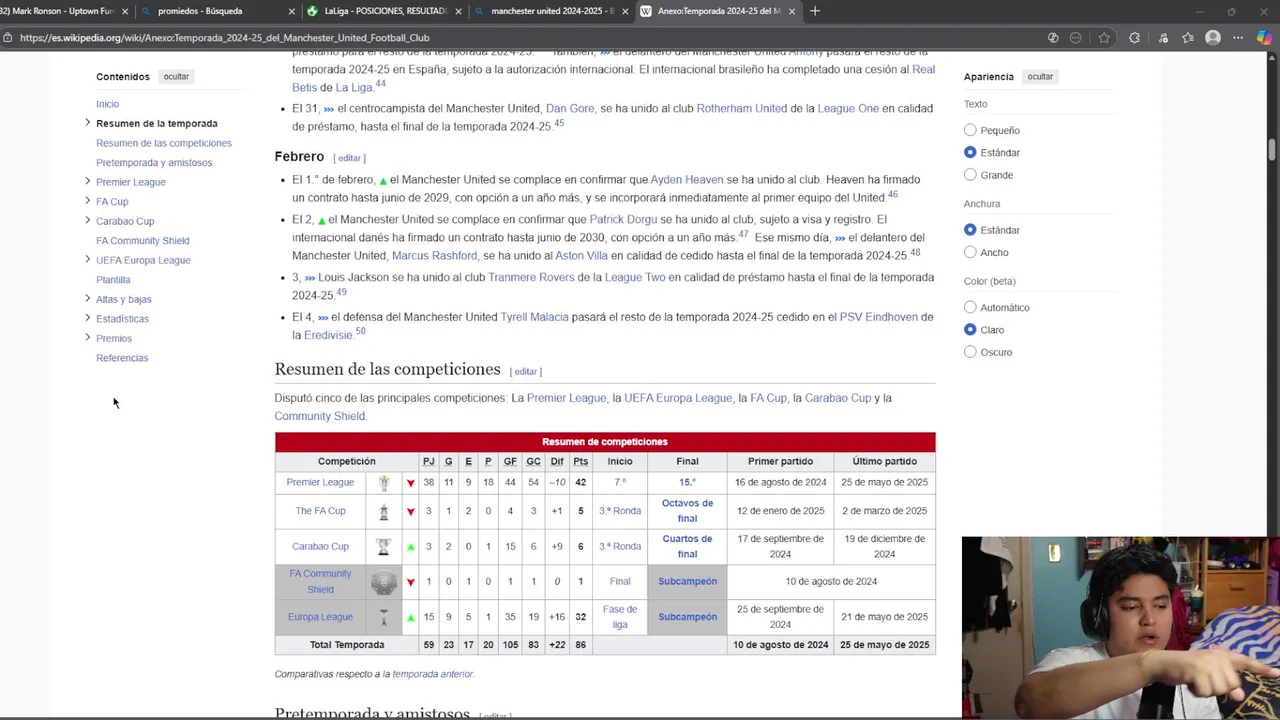Click the page vertical scrollbar thumb
Screen dimensions: 1280x720
tap(1273, 150)
